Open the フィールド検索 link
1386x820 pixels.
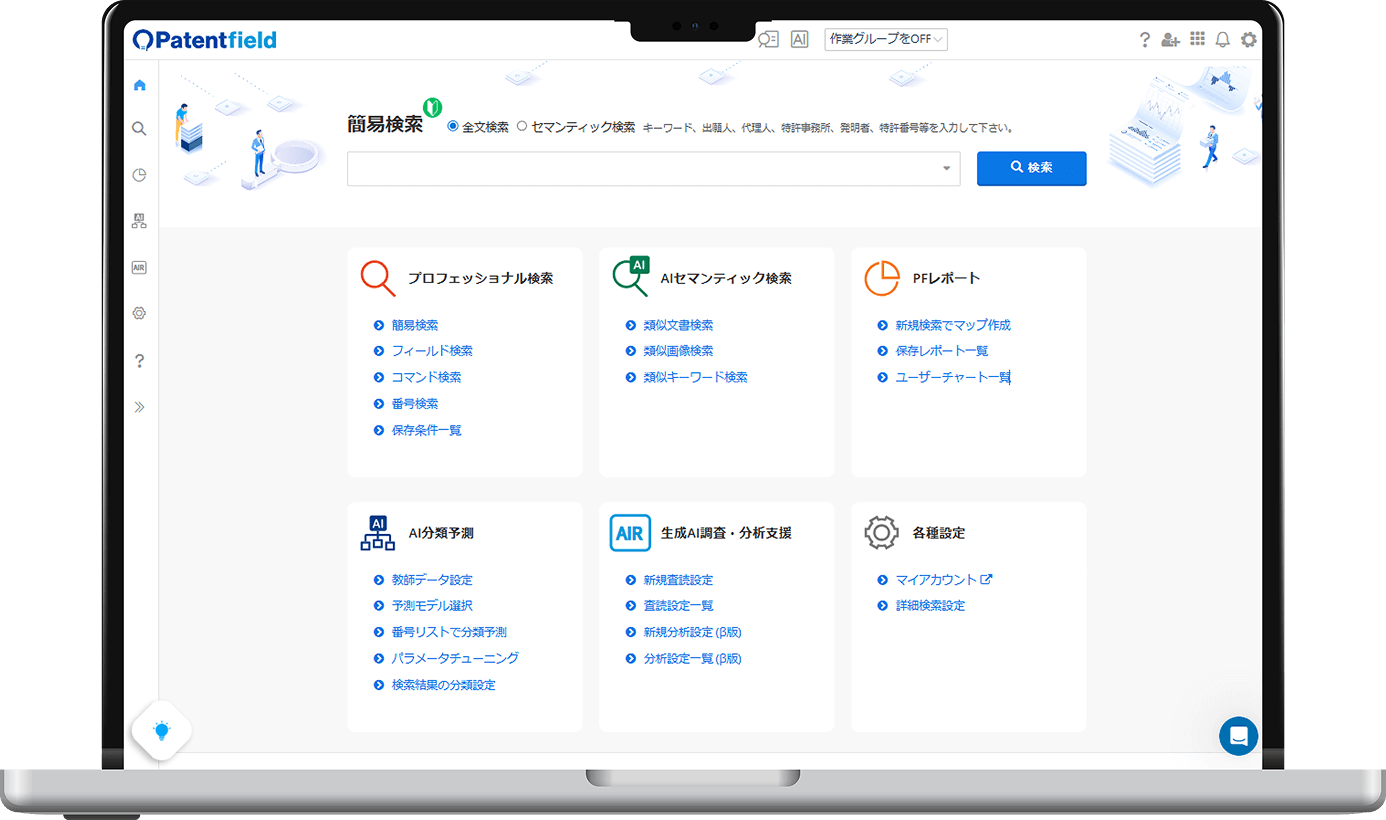pyautogui.click(x=432, y=351)
